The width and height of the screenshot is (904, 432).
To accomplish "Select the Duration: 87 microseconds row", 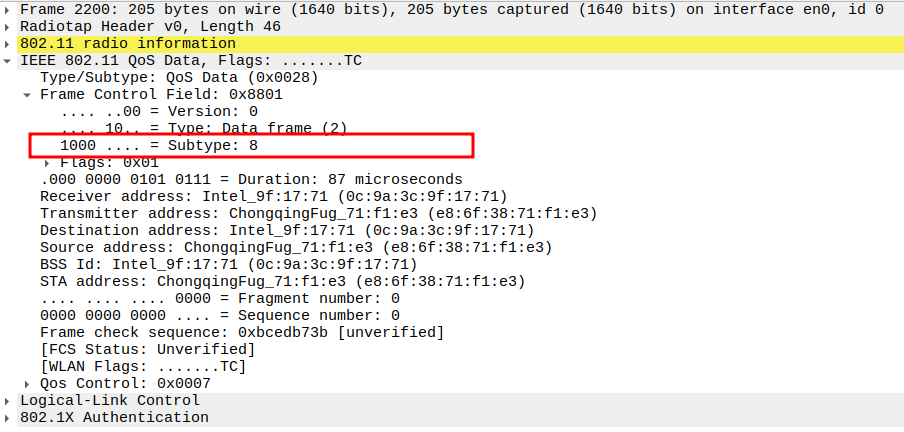I will (x=250, y=179).
